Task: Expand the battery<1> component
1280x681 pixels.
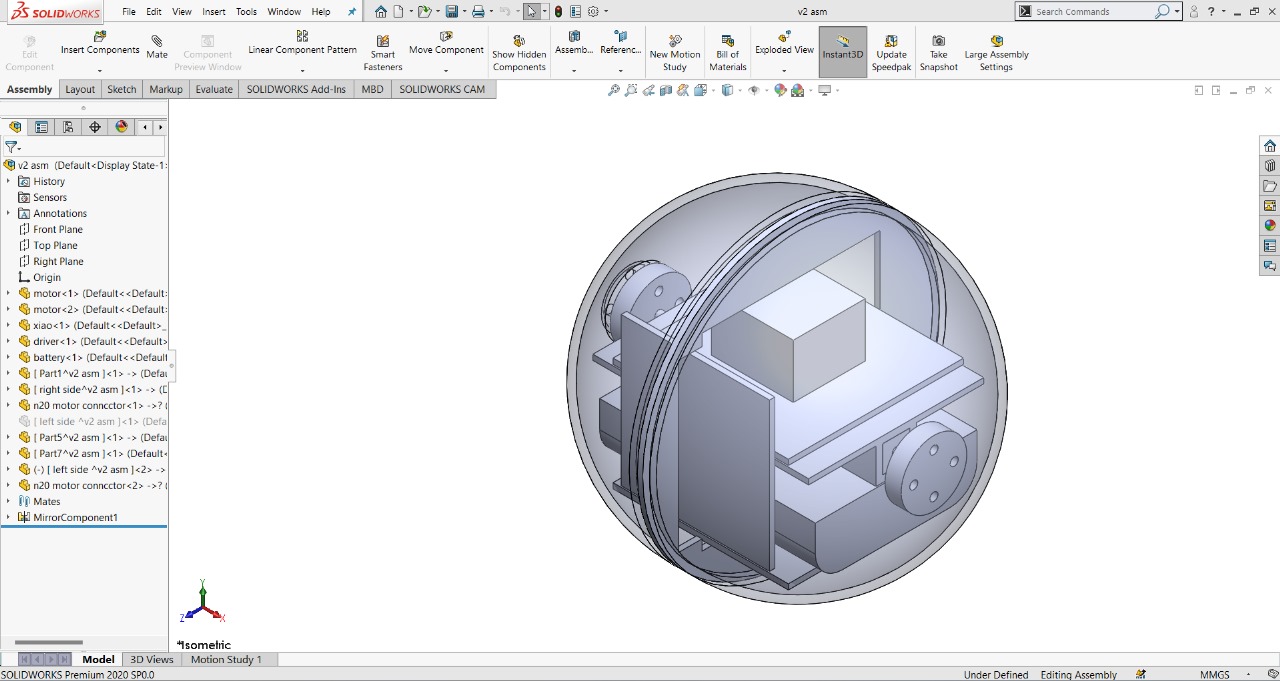Action: point(8,357)
